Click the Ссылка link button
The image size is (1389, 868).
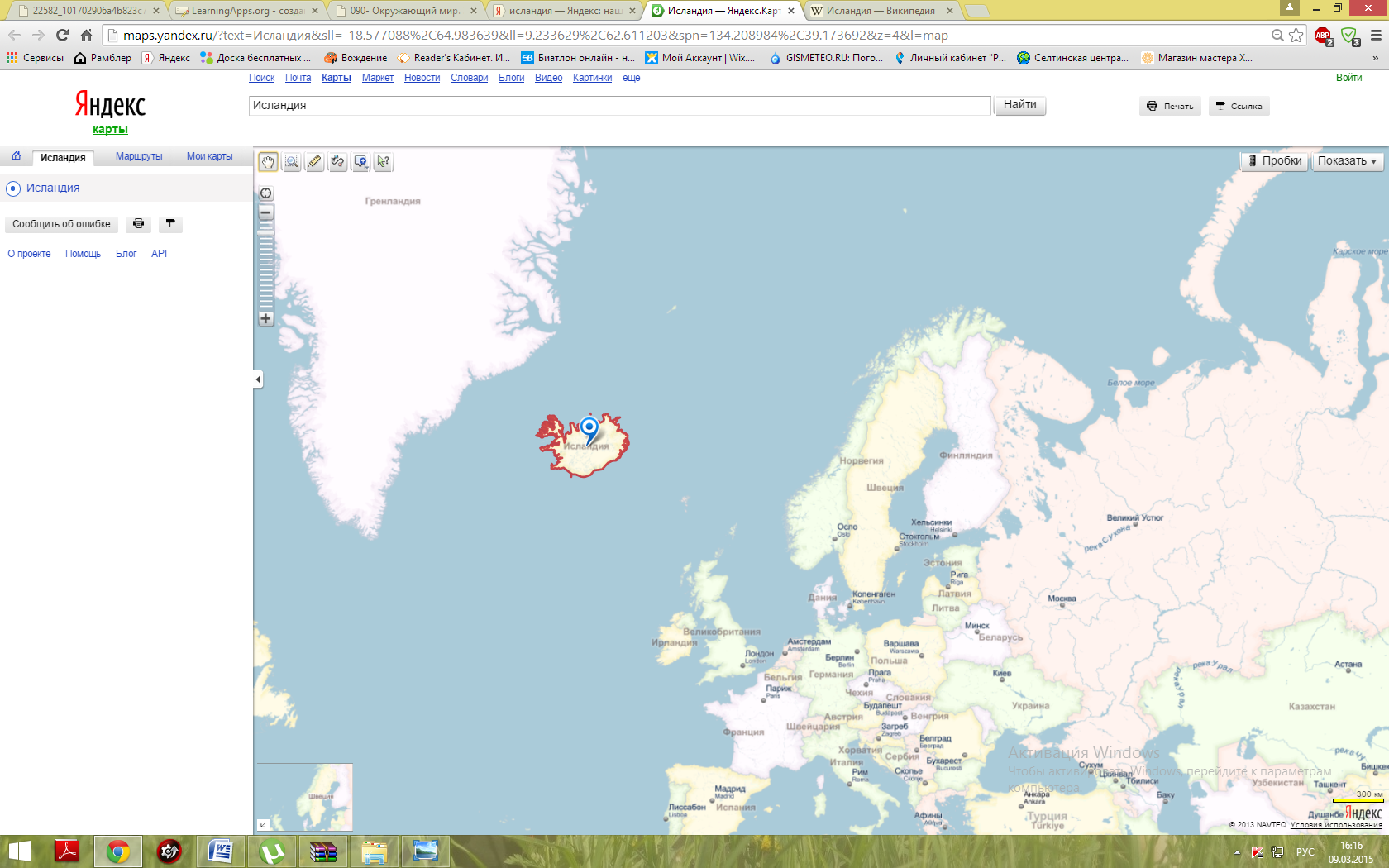click(1239, 106)
